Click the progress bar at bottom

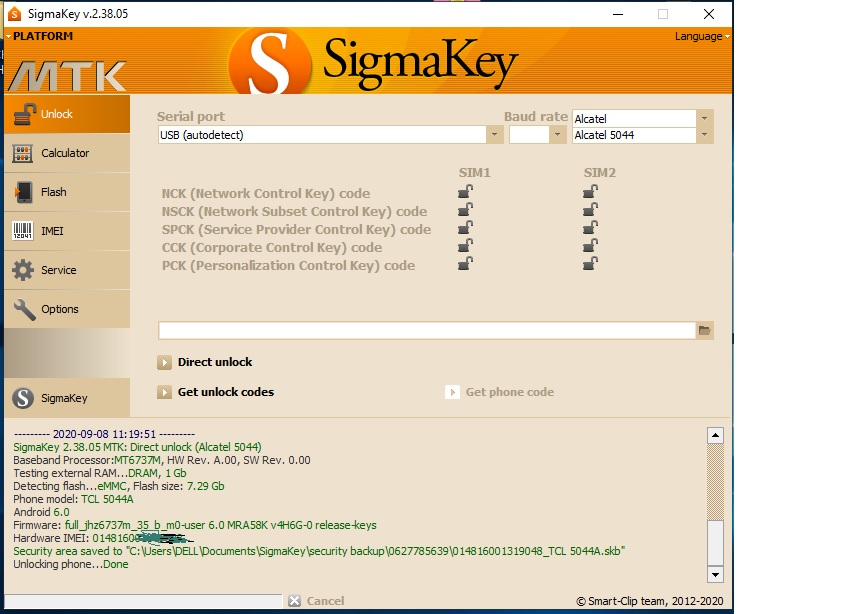point(143,601)
